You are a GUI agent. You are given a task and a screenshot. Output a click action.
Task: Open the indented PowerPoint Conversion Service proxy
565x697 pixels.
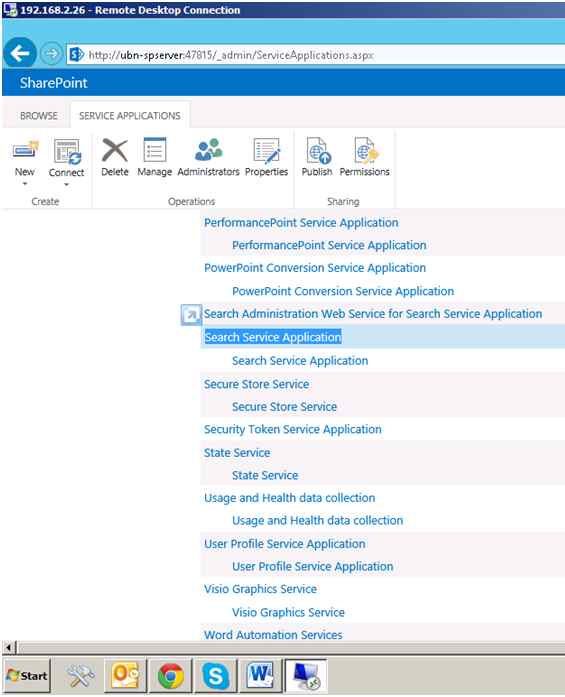[343, 291]
